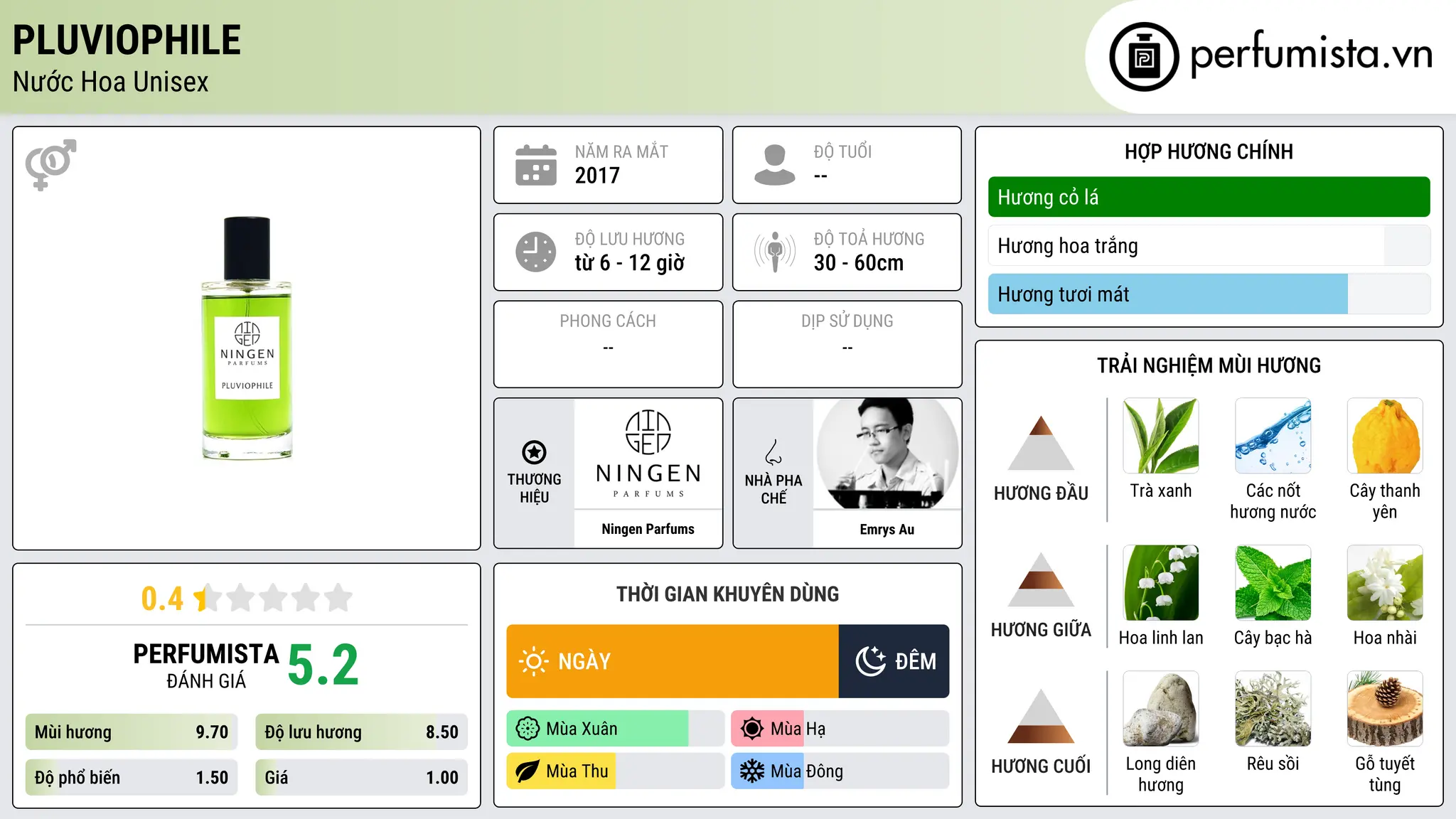
Task: Open the Rêu sồi note image
Action: click(1273, 709)
